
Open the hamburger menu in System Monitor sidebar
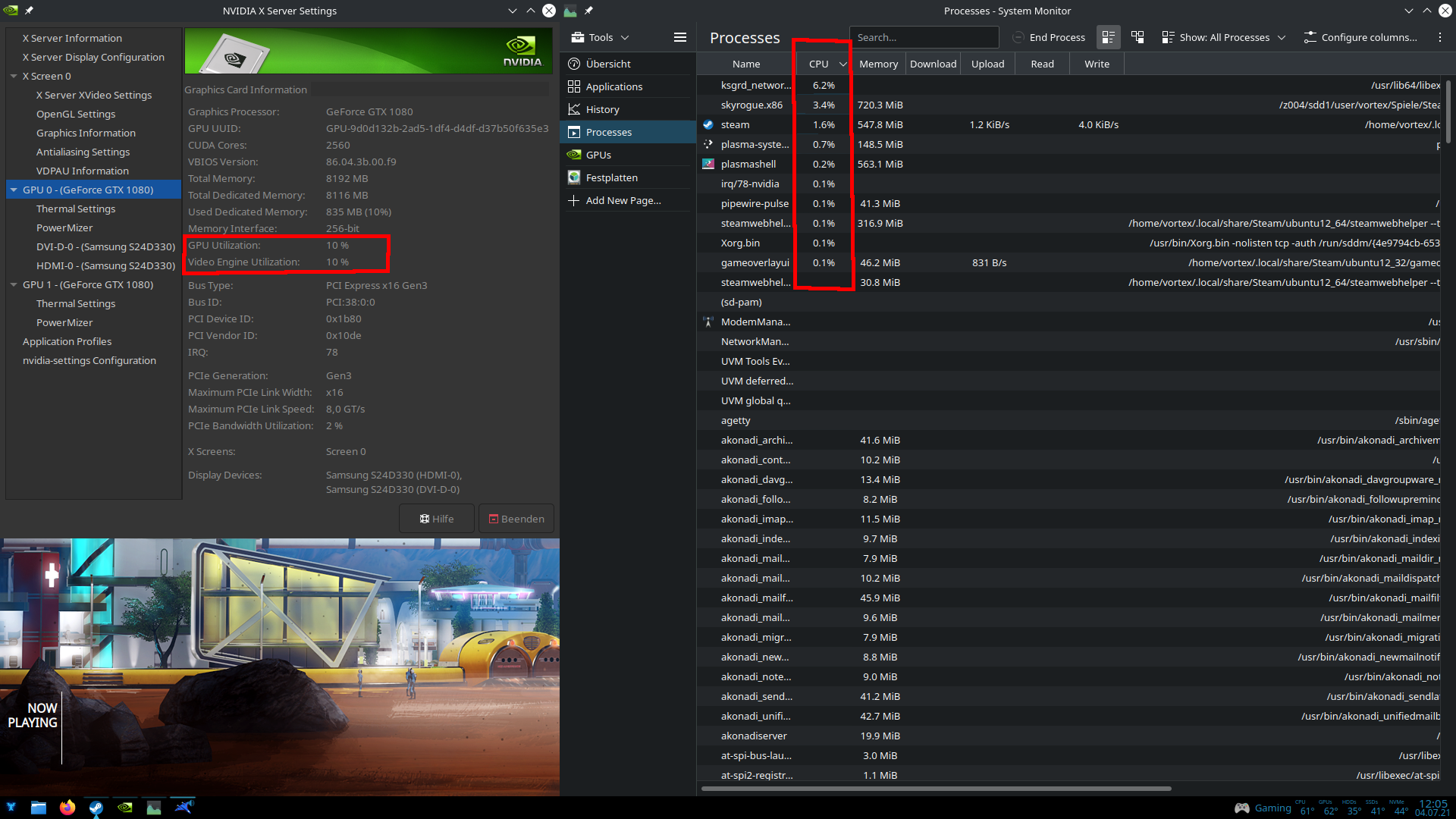point(680,37)
